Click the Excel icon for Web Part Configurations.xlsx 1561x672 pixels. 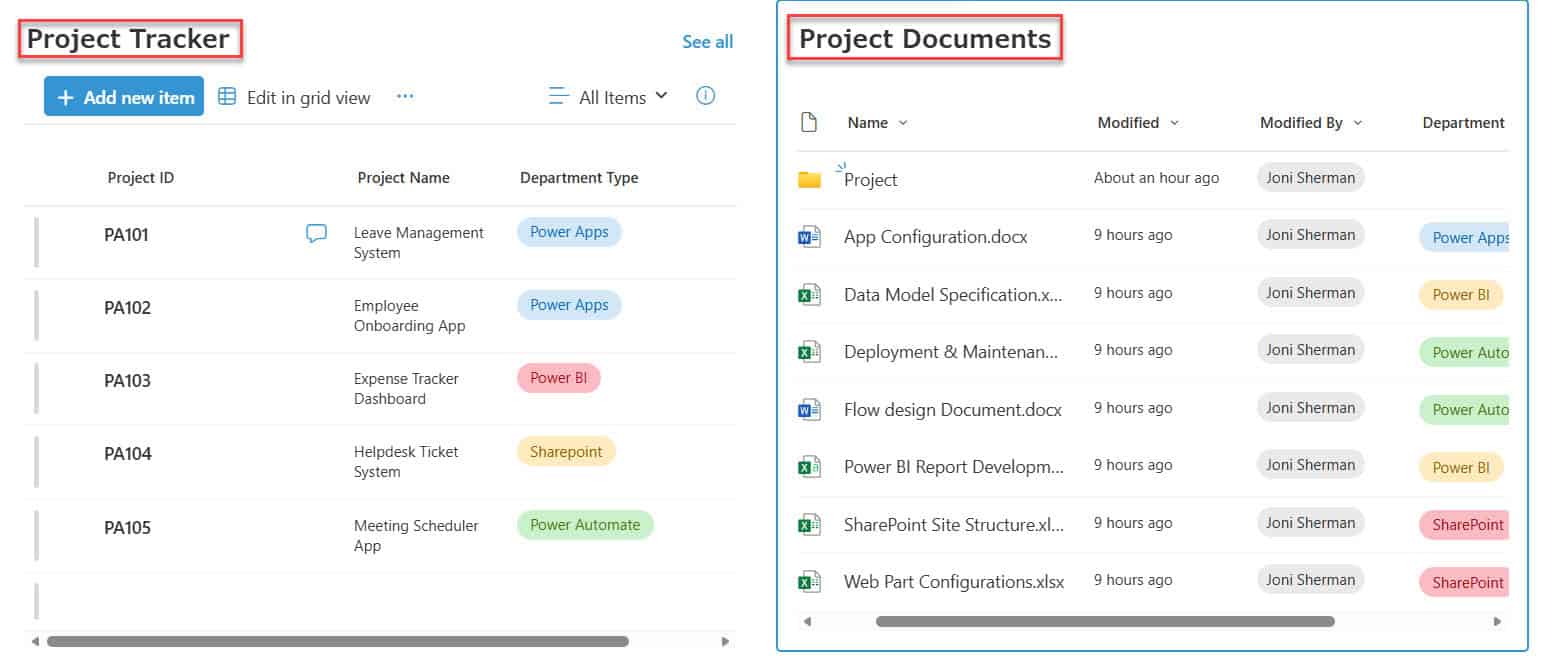[x=808, y=581]
